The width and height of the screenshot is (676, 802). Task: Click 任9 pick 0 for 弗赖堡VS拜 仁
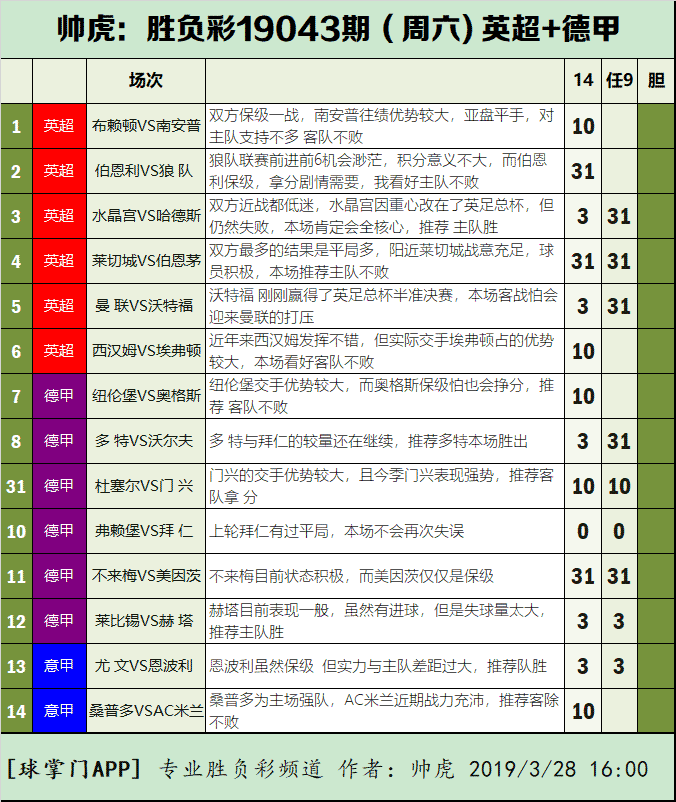(x=619, y=531)
